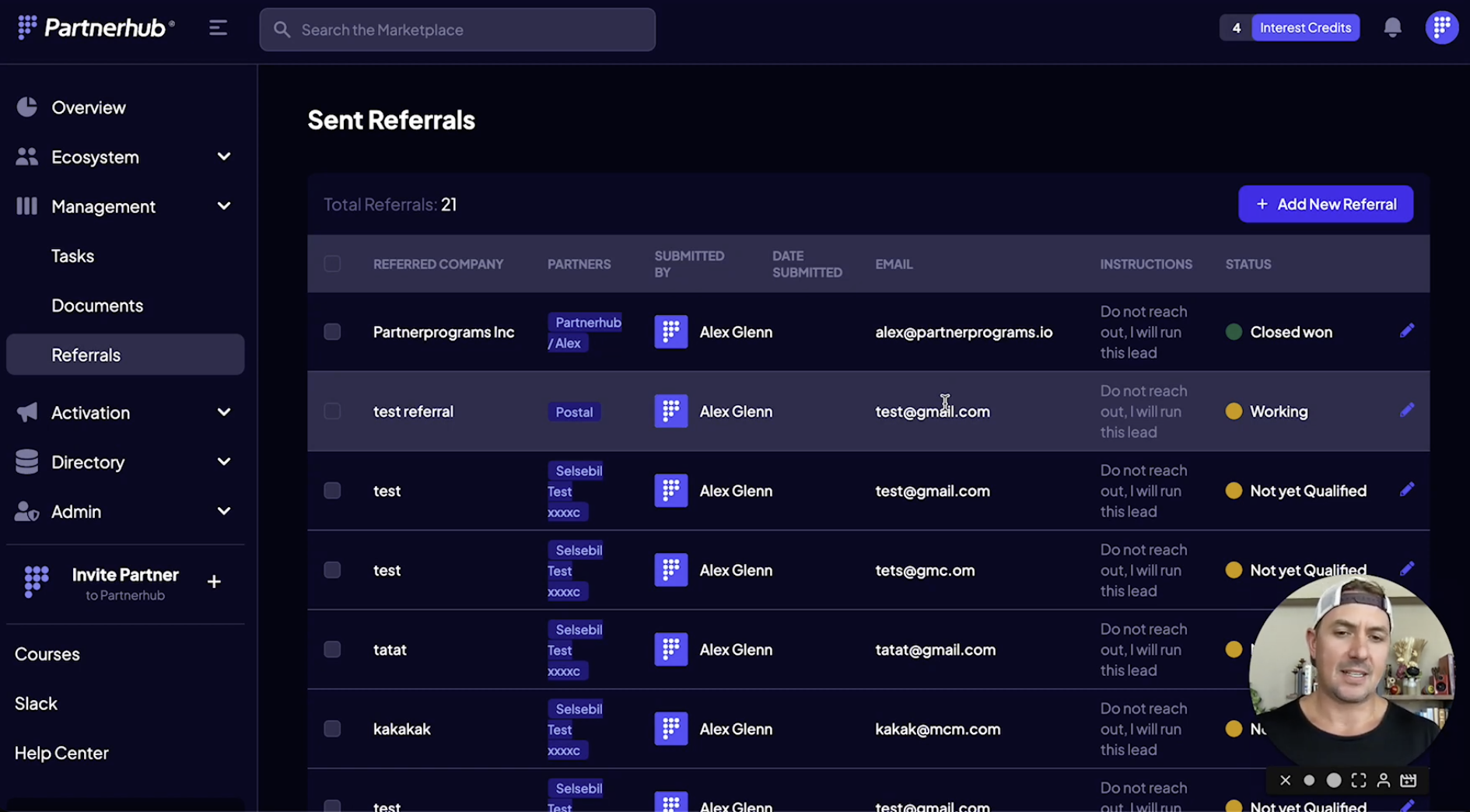Image resolution: width=1470 pixels, height=812 pixels.
Task: Click Invite Partner to Partnerhub
Action: (x=125, y=583)
